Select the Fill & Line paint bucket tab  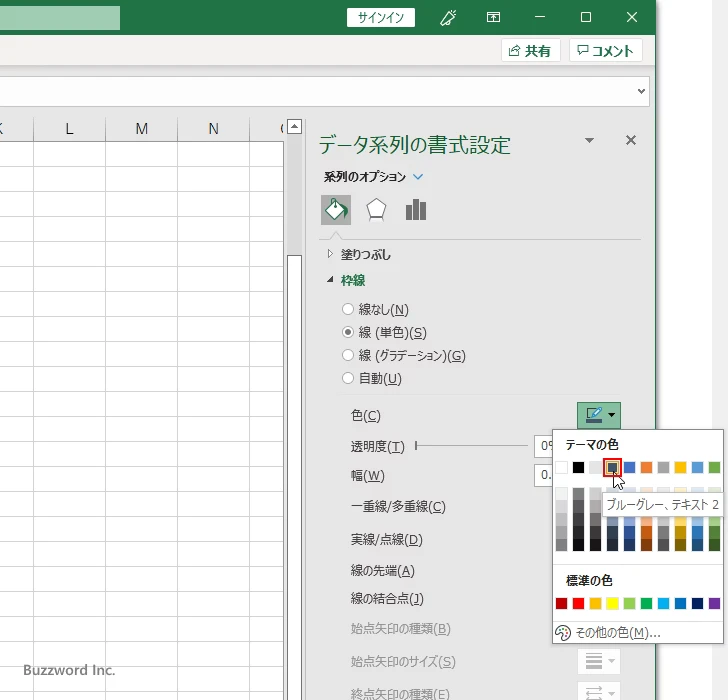point(336,210)
